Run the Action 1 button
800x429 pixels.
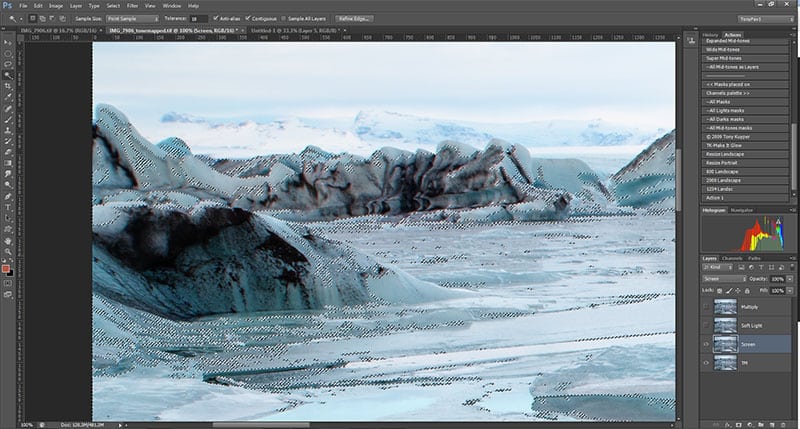745,197
